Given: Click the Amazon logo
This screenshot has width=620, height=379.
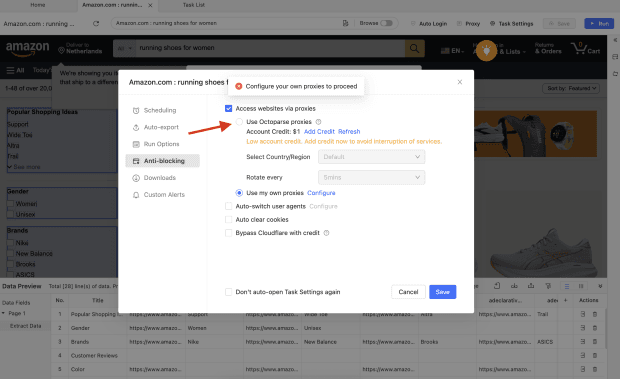Looking at the screenshot, I should tap(27, 49).
